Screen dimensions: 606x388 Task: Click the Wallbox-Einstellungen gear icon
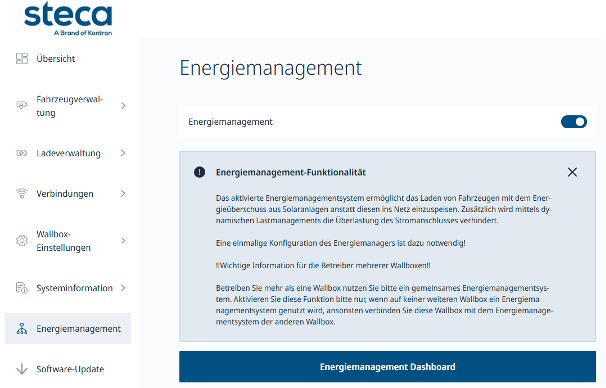22,240
